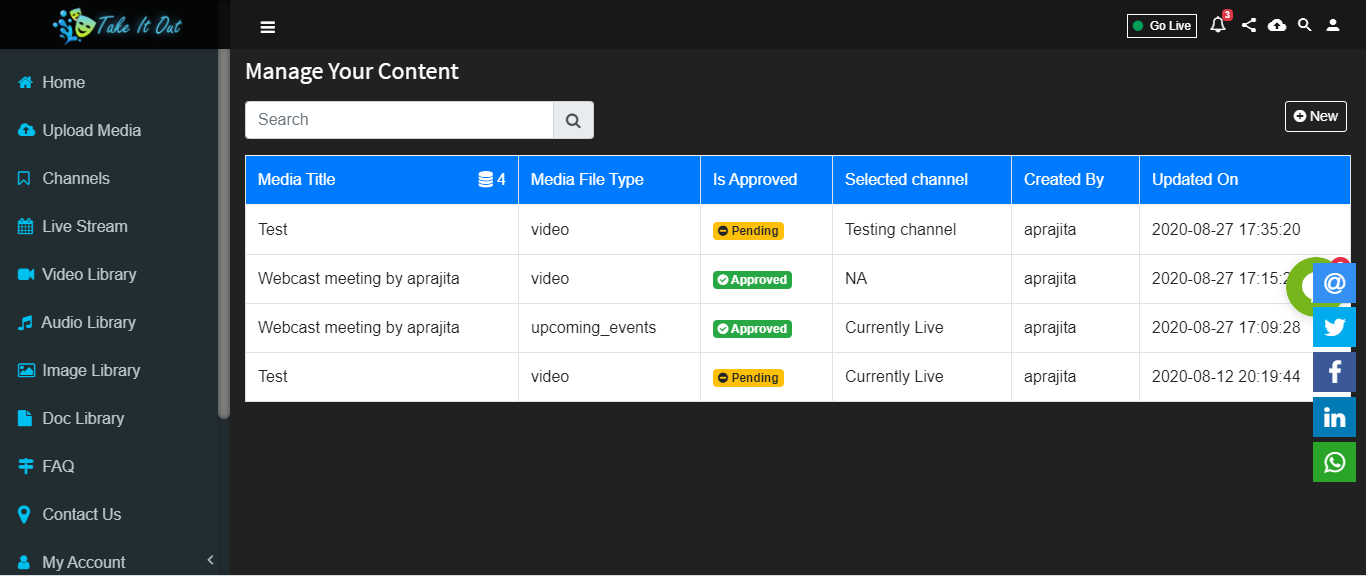Click the 2020-08-27 17:35:20 timestamp

point(1226,230)
